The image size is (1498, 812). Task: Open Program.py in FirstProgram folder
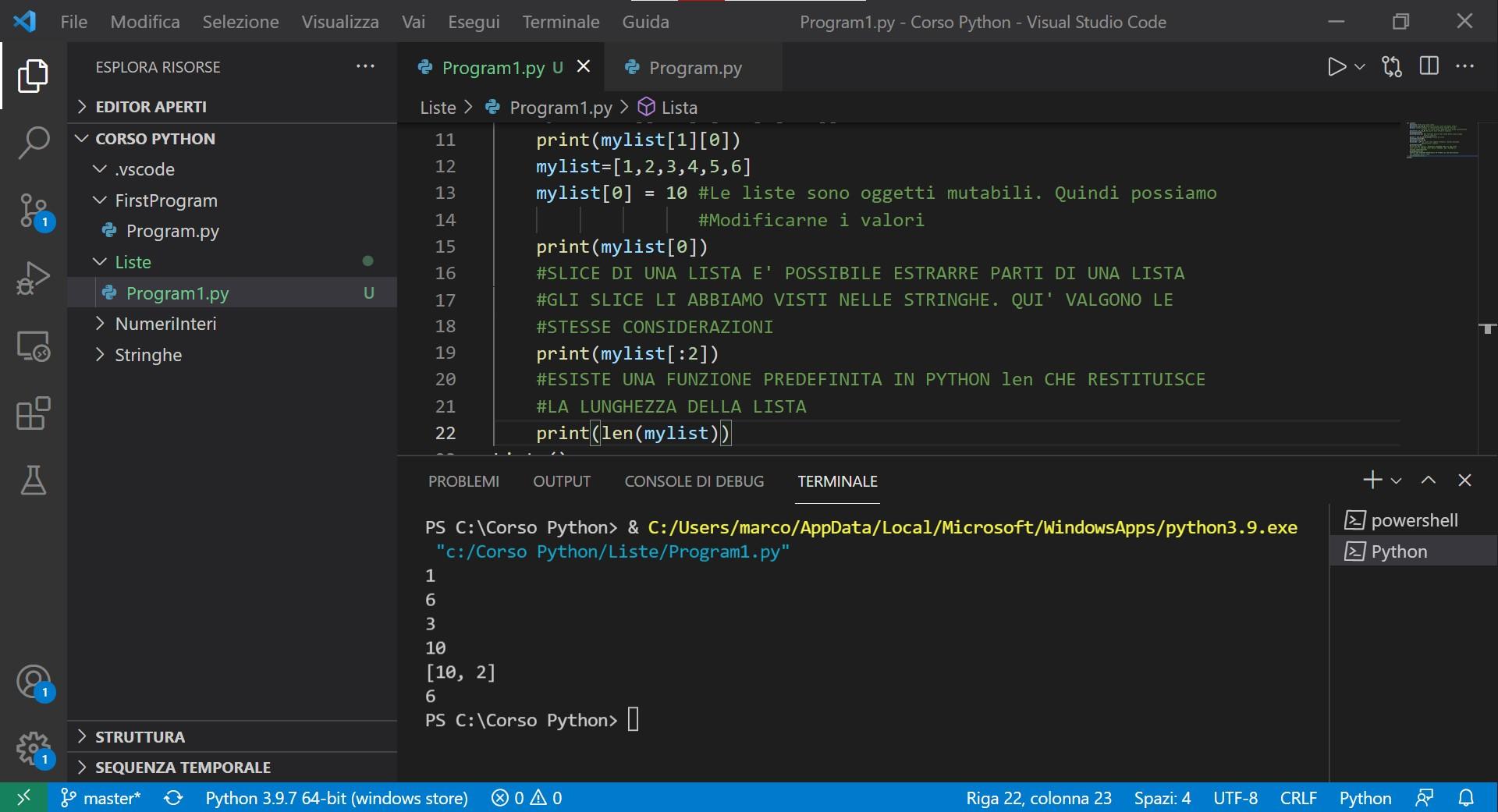(x=233, y=231)
